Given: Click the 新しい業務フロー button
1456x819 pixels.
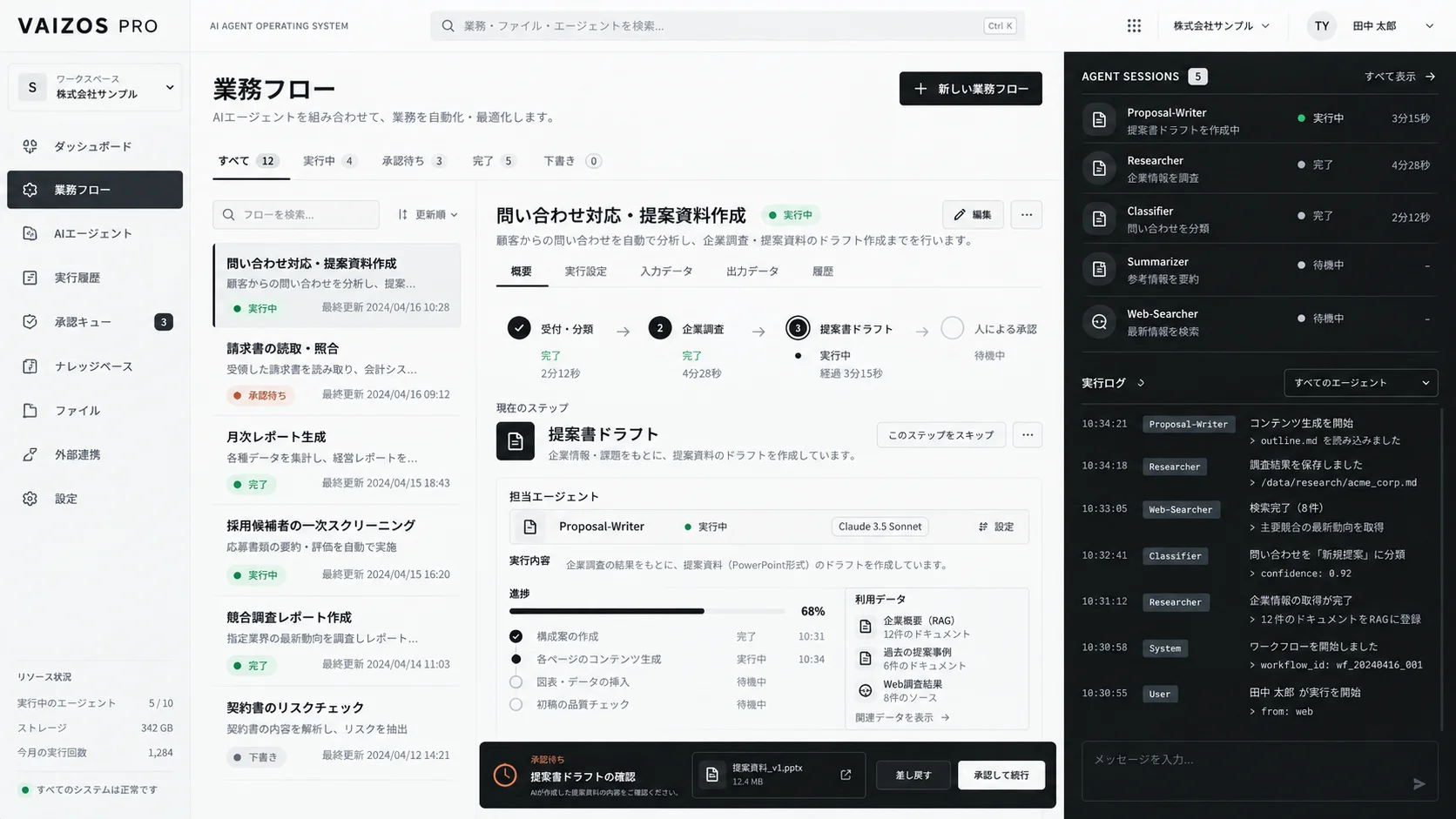Looking at the screenshot, I should 970,89.
